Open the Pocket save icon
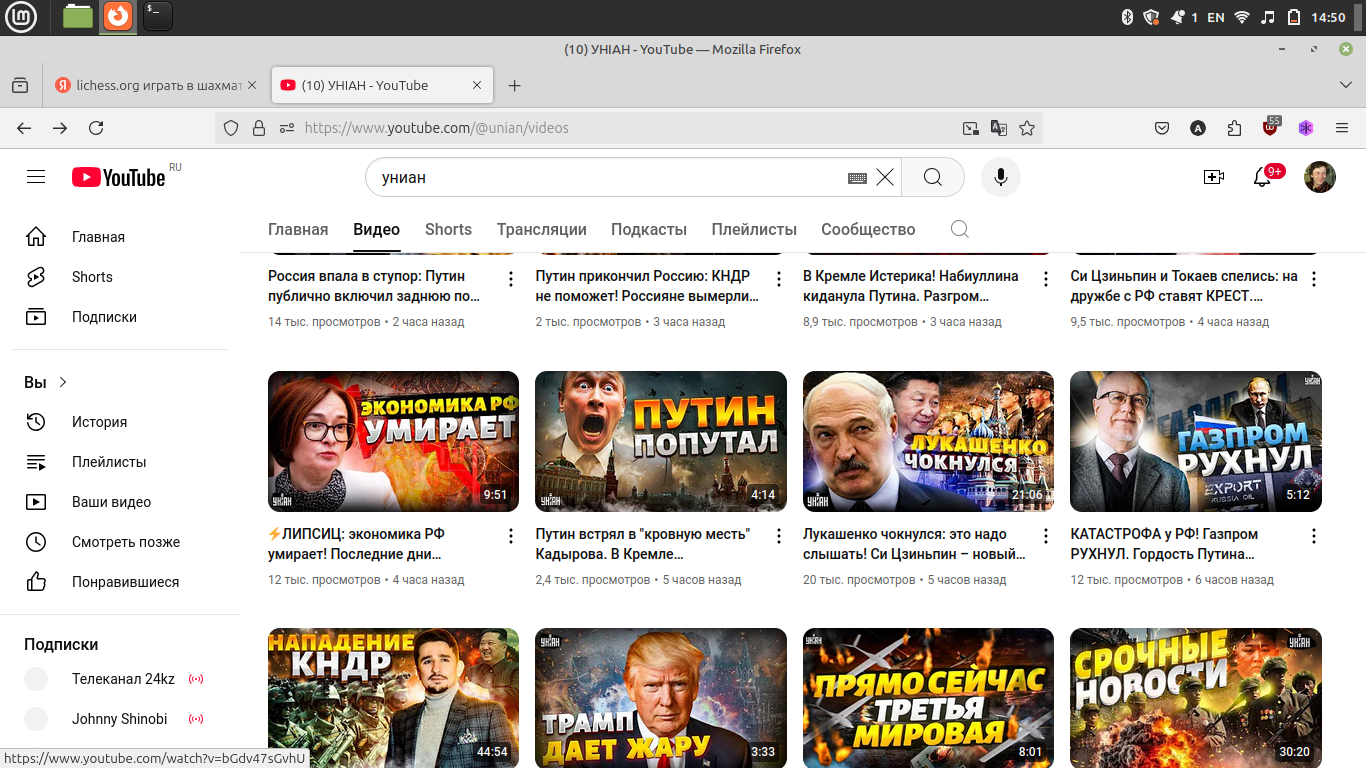The height and width of the screenshot is (768, 1366). pyautogui.click(x=1162, y=128)
